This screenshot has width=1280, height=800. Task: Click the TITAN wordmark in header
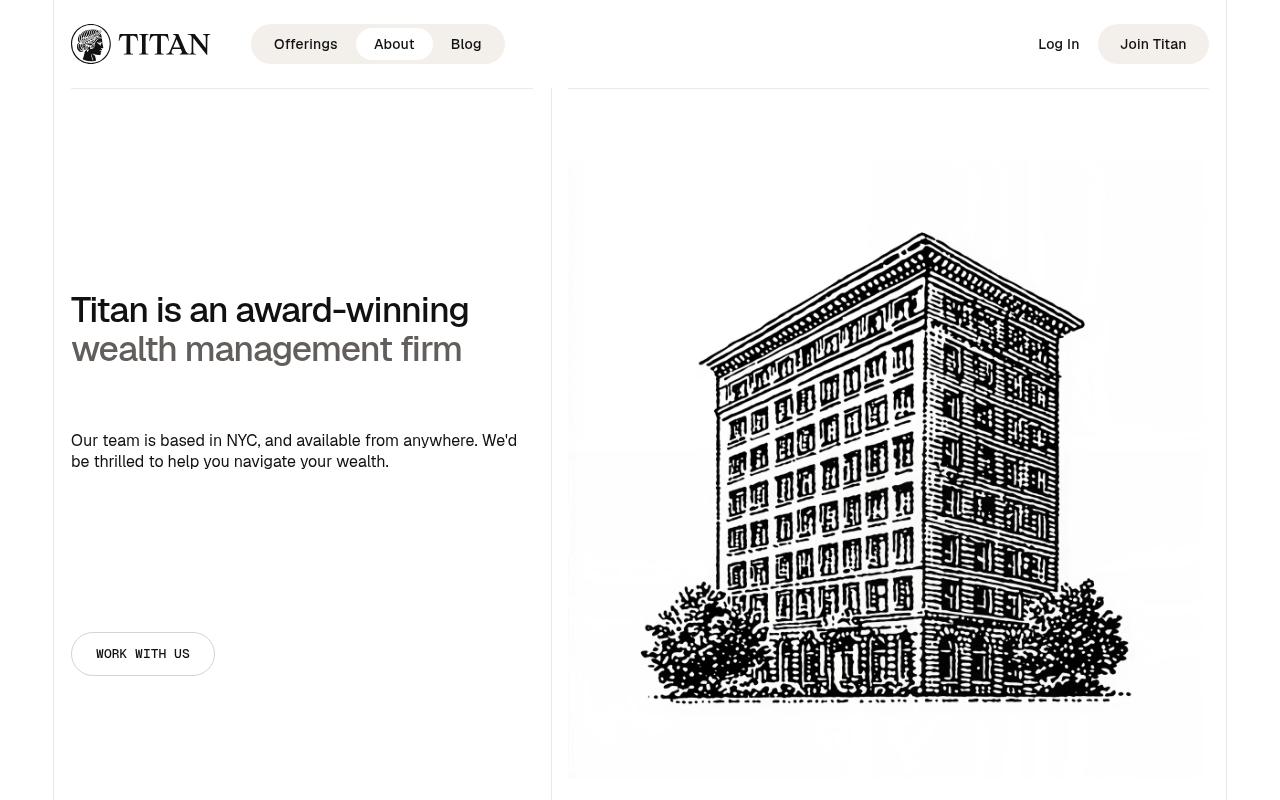pyautogui.click(x=164, y=44)
